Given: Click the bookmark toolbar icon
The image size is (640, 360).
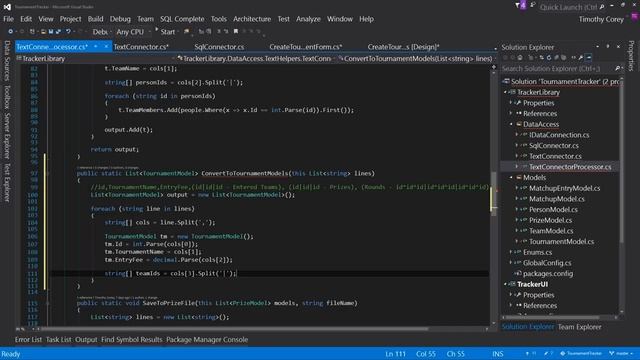Looking at the screenshot, I should (x=236, y=31).
